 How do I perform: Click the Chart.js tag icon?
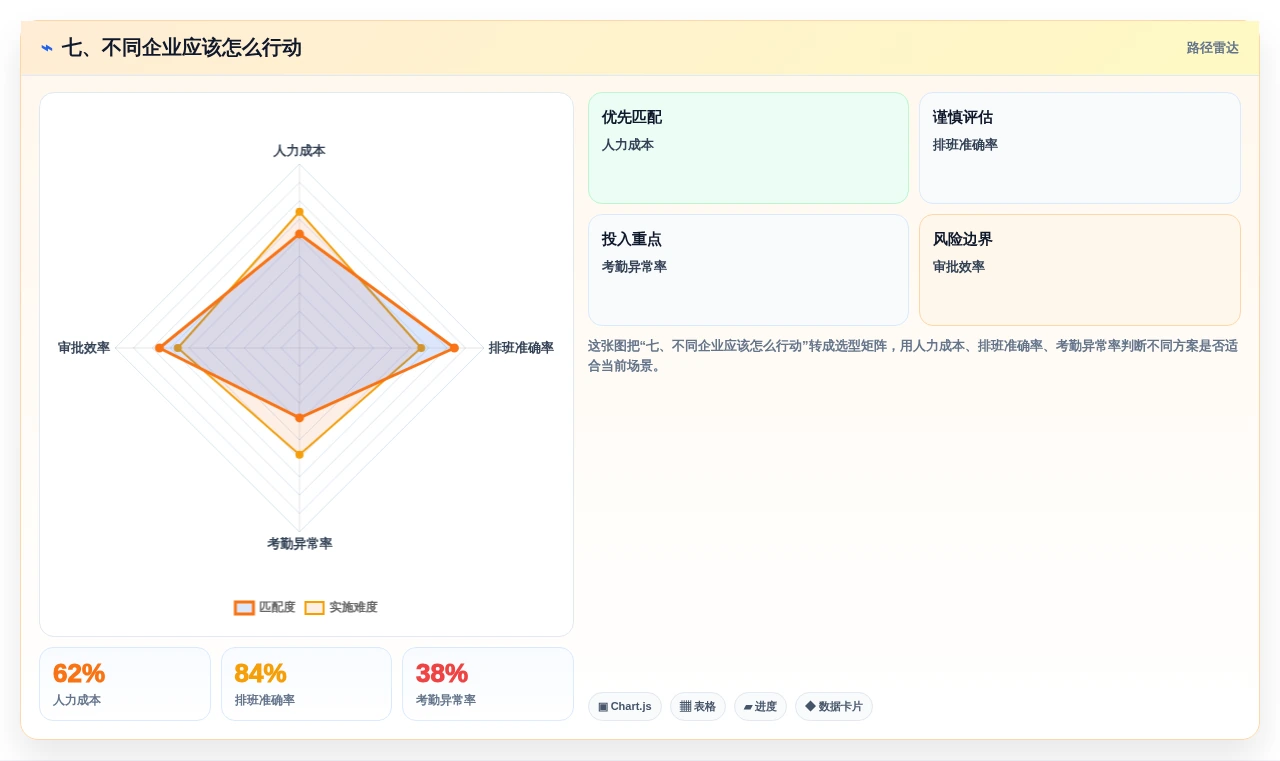coord(603,706)
